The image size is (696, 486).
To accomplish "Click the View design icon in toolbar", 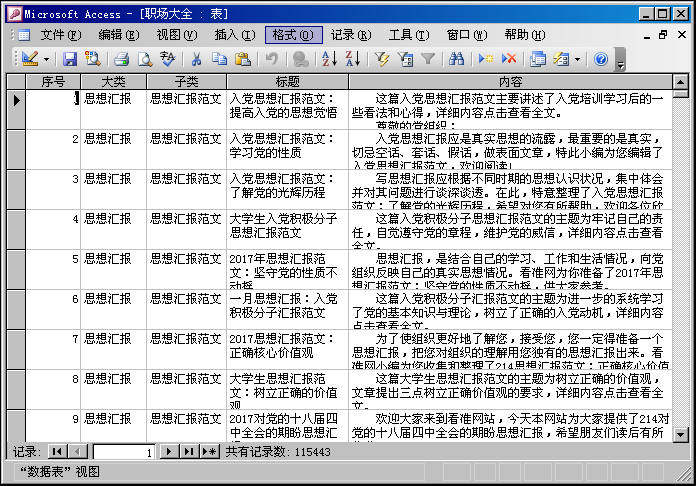I will point(30,59).
